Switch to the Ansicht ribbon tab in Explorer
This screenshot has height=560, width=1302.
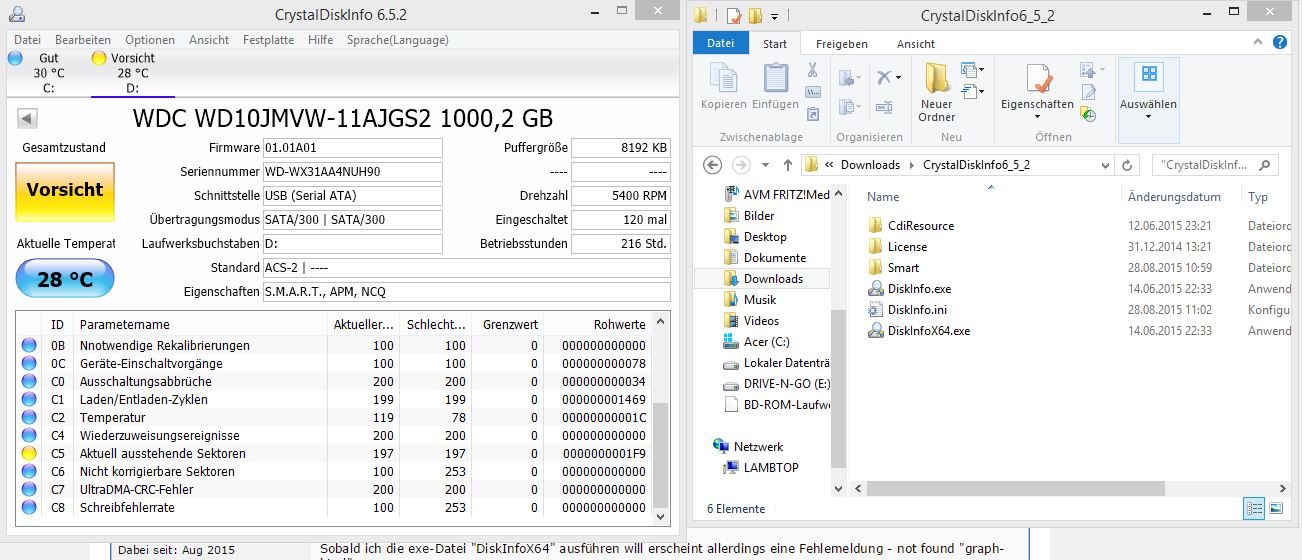916,44
